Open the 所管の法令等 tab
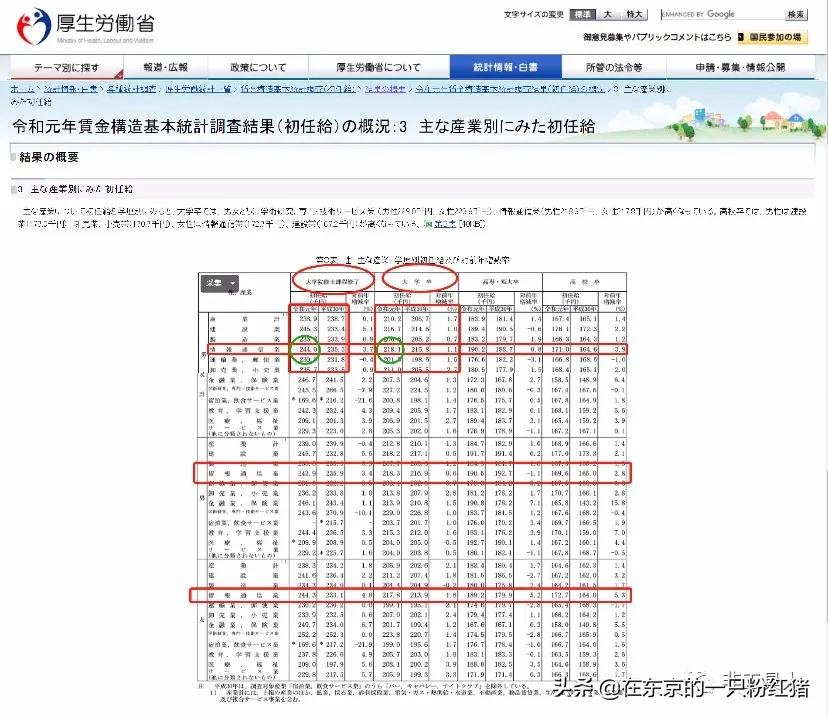Screen dimensions: 828x717 (x=612, y=65)
